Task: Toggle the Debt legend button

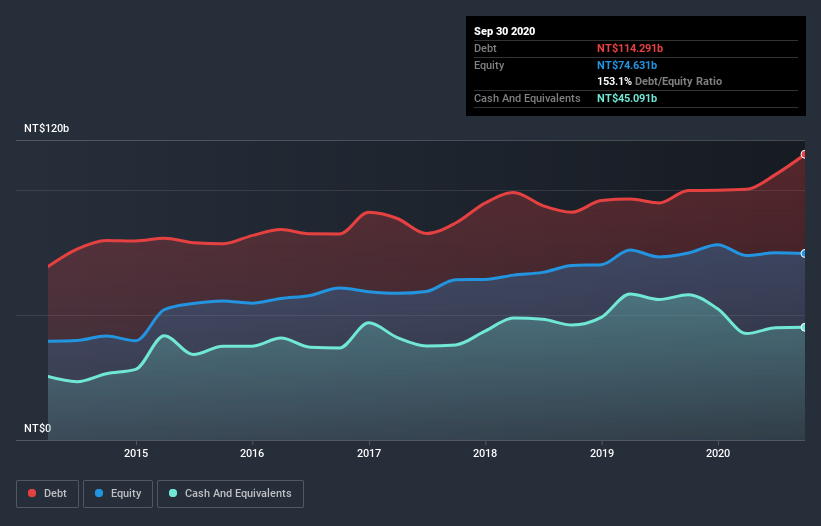Action: [47, 494]
